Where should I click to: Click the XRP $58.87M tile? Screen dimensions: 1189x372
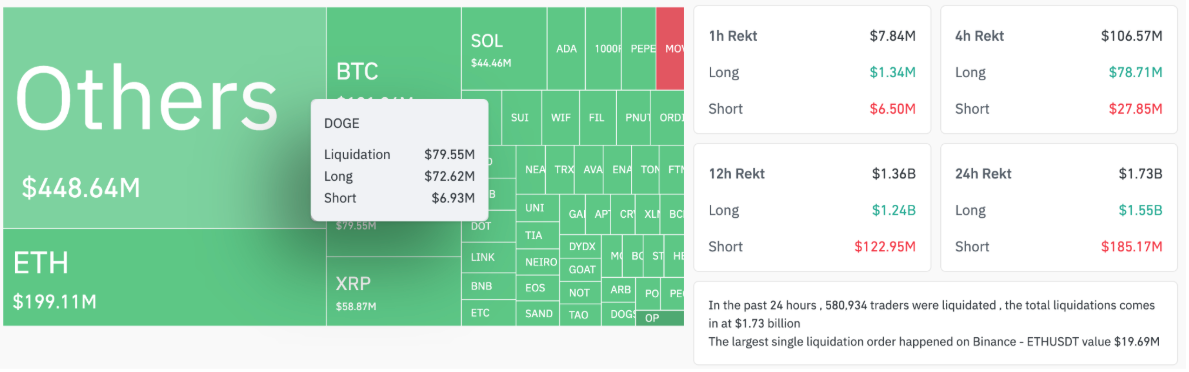pos(394,292)
